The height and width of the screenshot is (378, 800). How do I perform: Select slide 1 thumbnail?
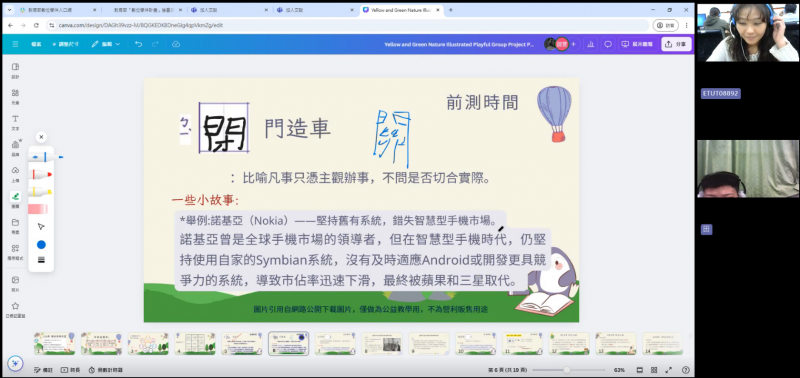tap(55, 343)
